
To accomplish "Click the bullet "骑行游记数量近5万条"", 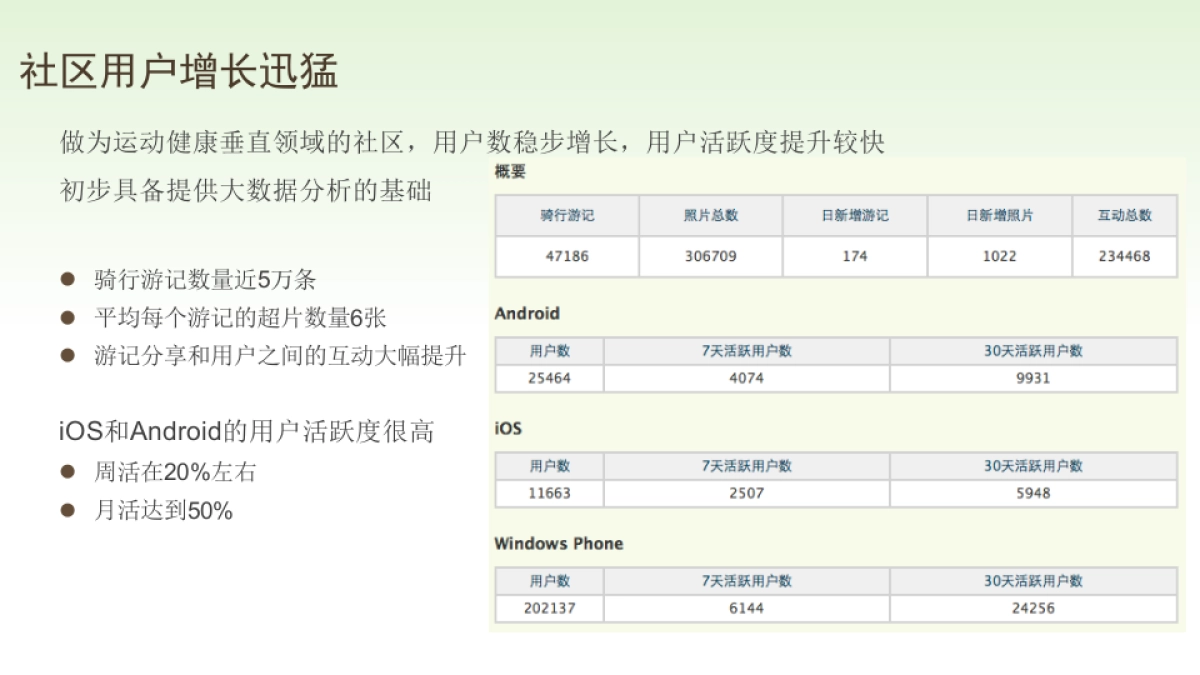I will click(205, 279).
